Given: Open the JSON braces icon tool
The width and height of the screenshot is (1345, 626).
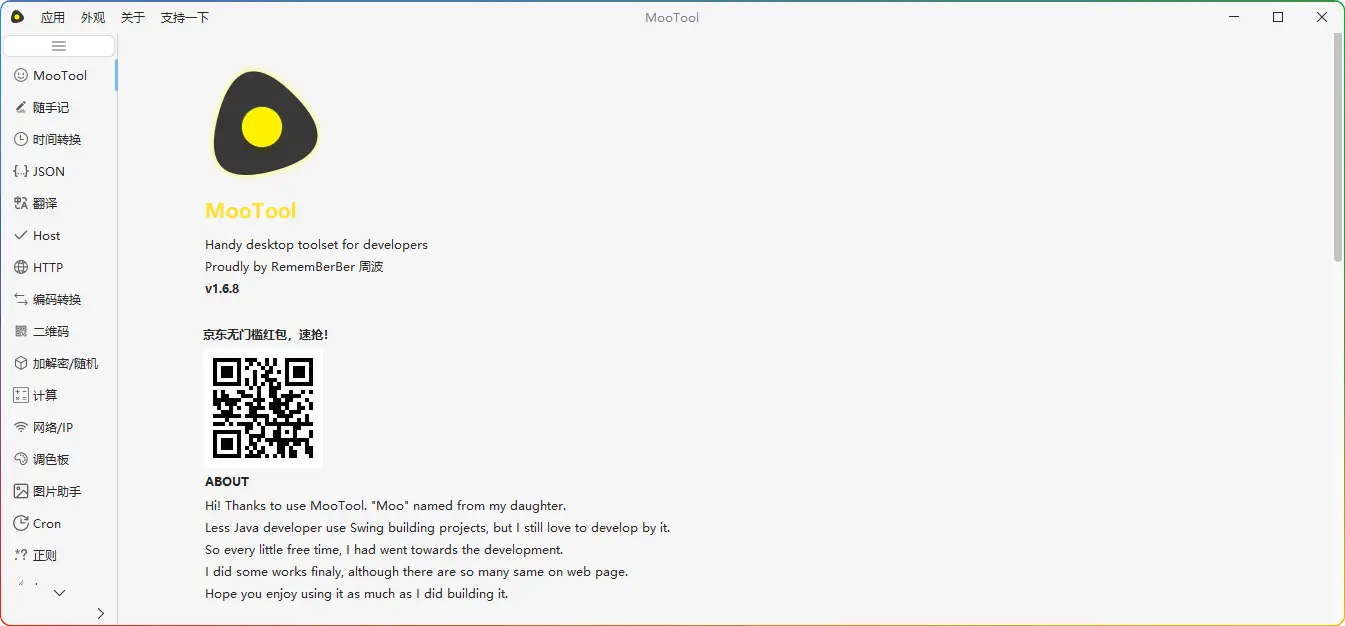Looking at the screenshot, I should pos(21,171).
